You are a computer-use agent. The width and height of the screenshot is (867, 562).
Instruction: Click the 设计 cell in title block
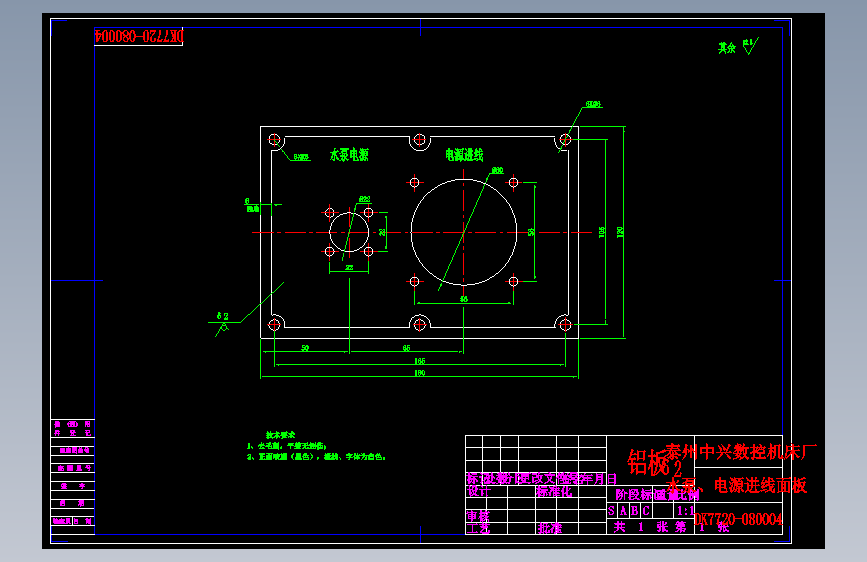click(x=478, y=491)
